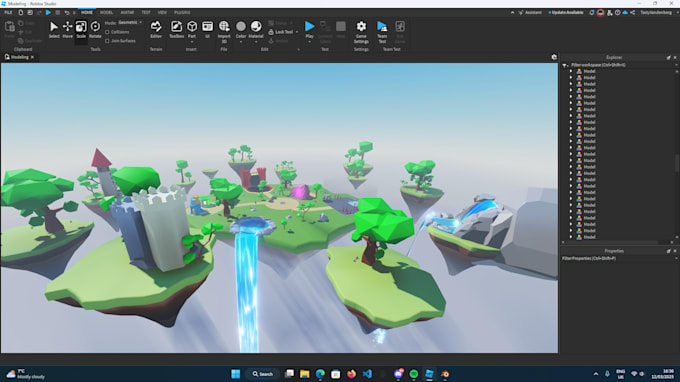
Task: Expand the Color dropdown arrow
Action: click(x=241, y=42)
